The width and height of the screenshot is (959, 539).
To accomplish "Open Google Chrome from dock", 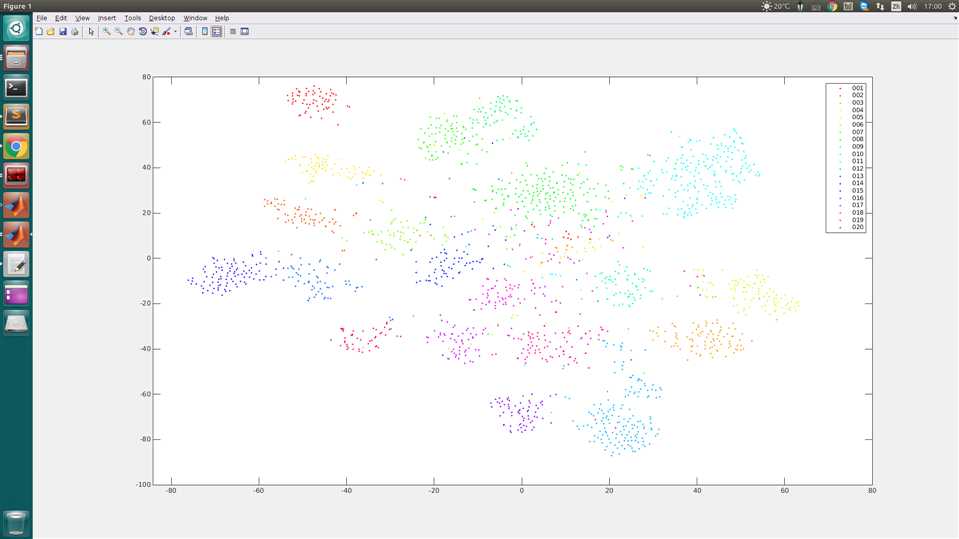I will pos(16,147).
